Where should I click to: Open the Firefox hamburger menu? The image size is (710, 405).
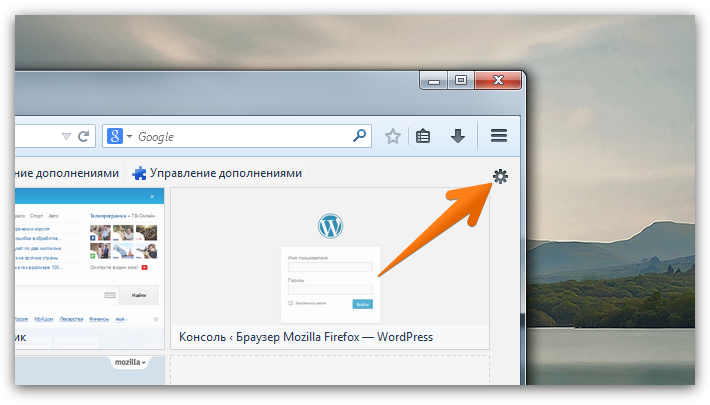(x=499, y=135)
